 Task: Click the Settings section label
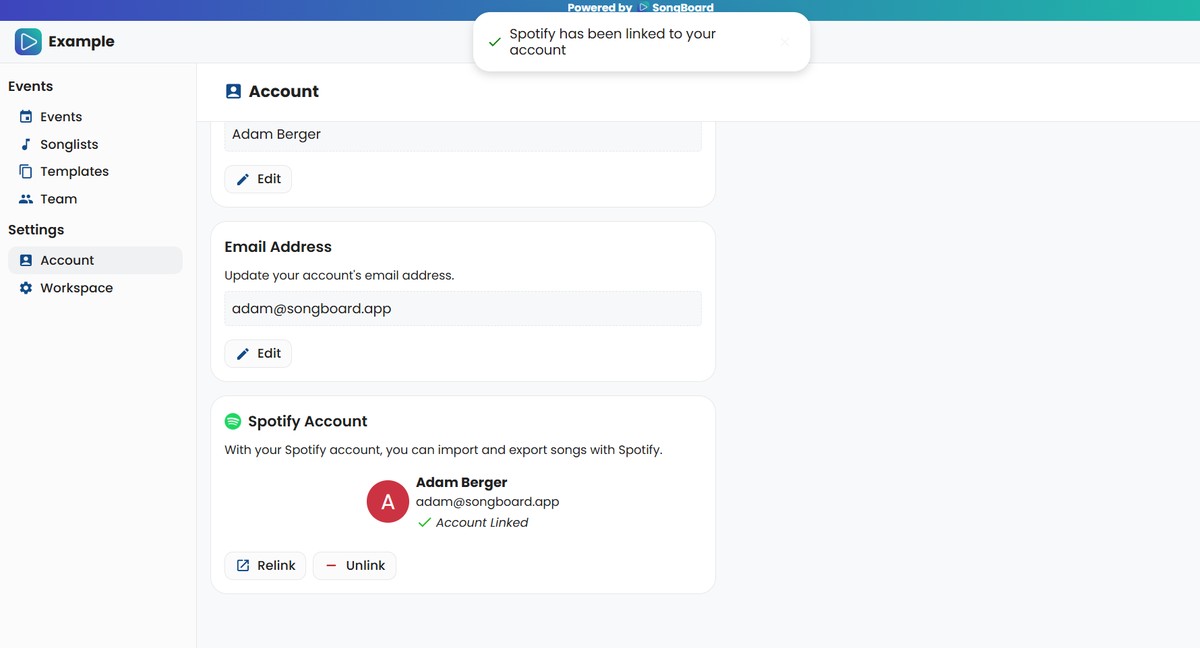[36, 230]
